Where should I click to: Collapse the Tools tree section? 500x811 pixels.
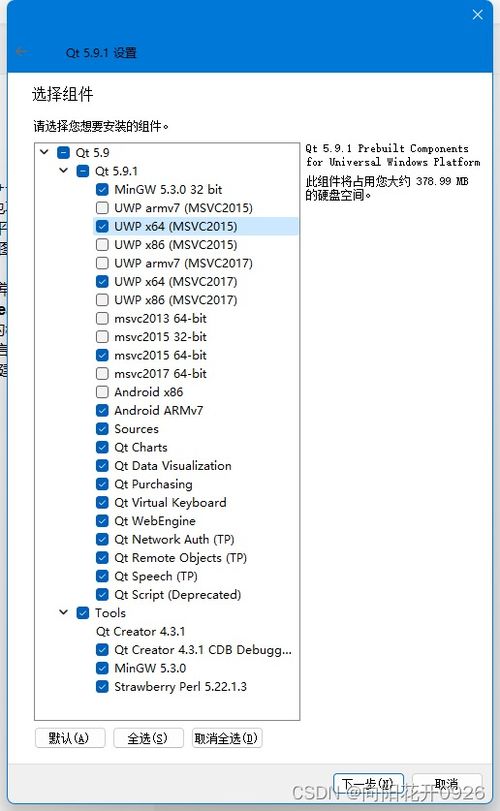64,612
